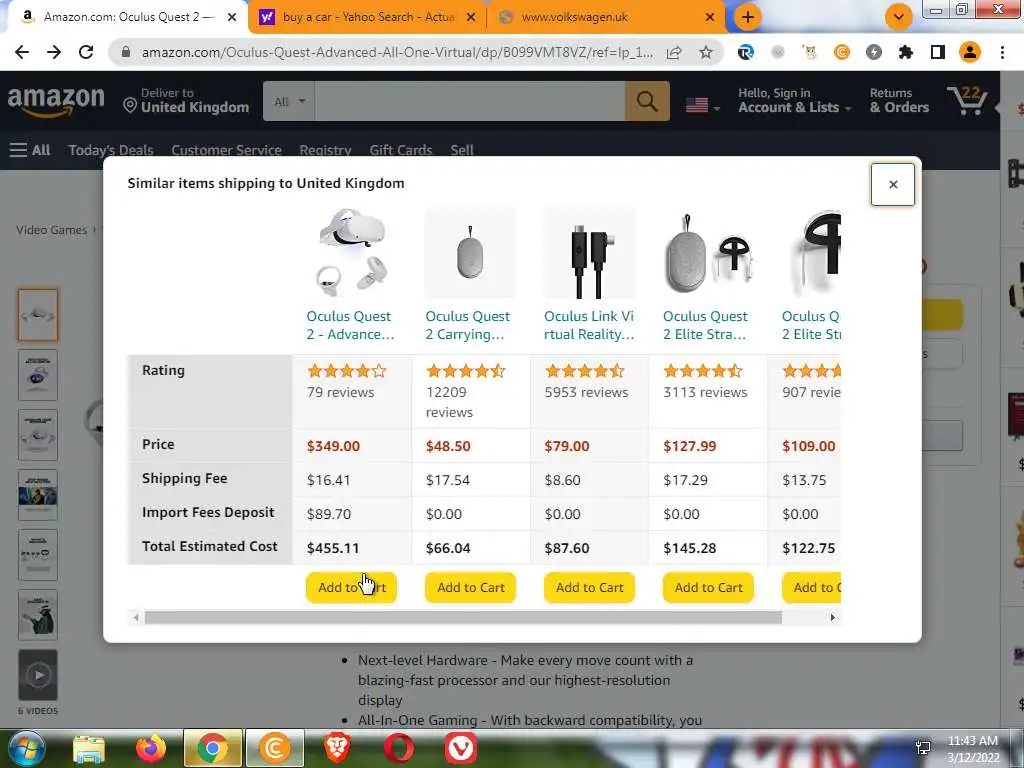Open Oculus Quest 2 Elite Strap $127.99 link
Screen dimensions: 1024x768
pyautogui.click(x=705, y=325)
